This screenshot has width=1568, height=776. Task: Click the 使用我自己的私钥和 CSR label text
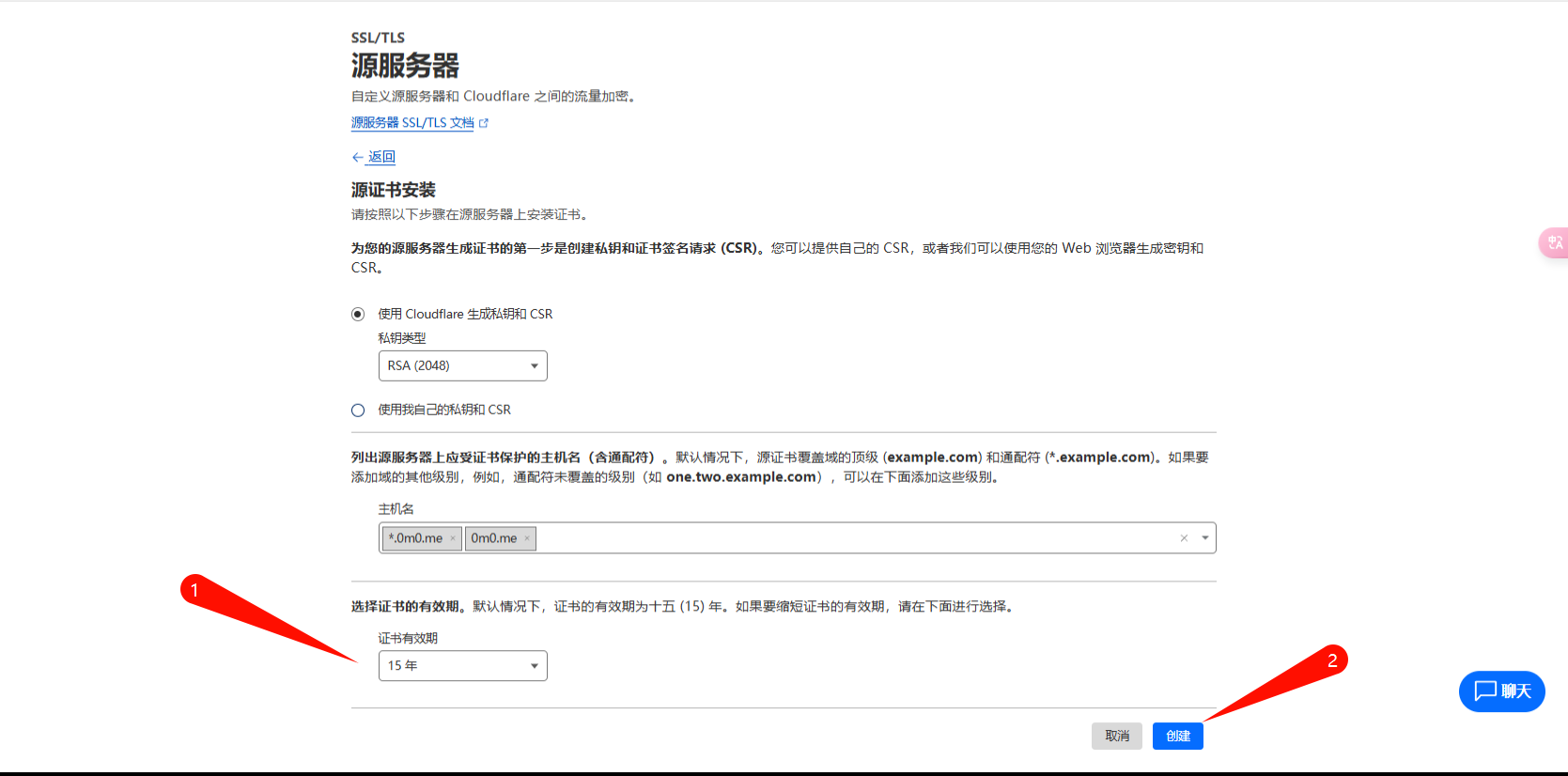pyautogui.click(x=444, y=410)
